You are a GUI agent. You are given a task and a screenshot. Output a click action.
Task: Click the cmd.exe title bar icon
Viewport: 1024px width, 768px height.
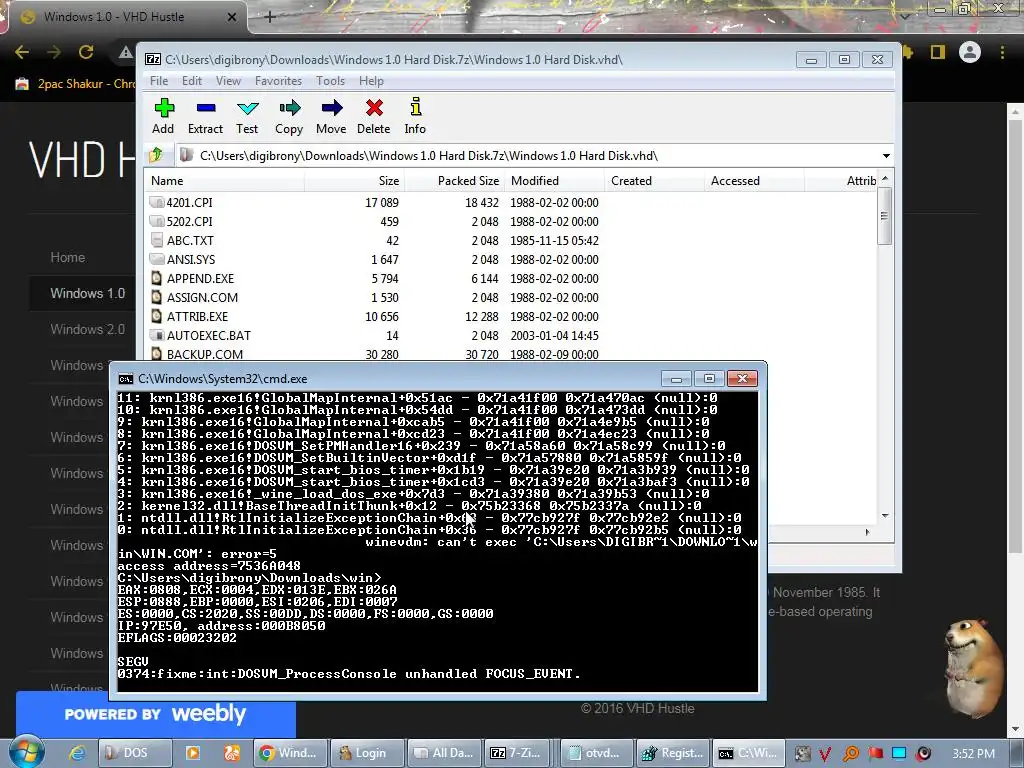coord(125,379)
